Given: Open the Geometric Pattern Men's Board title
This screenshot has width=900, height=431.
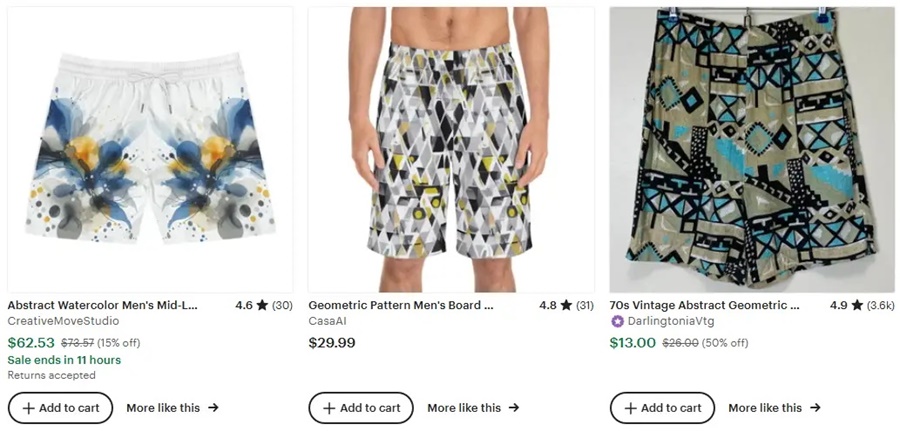Looking at the screenshot, I should point(400,305).
